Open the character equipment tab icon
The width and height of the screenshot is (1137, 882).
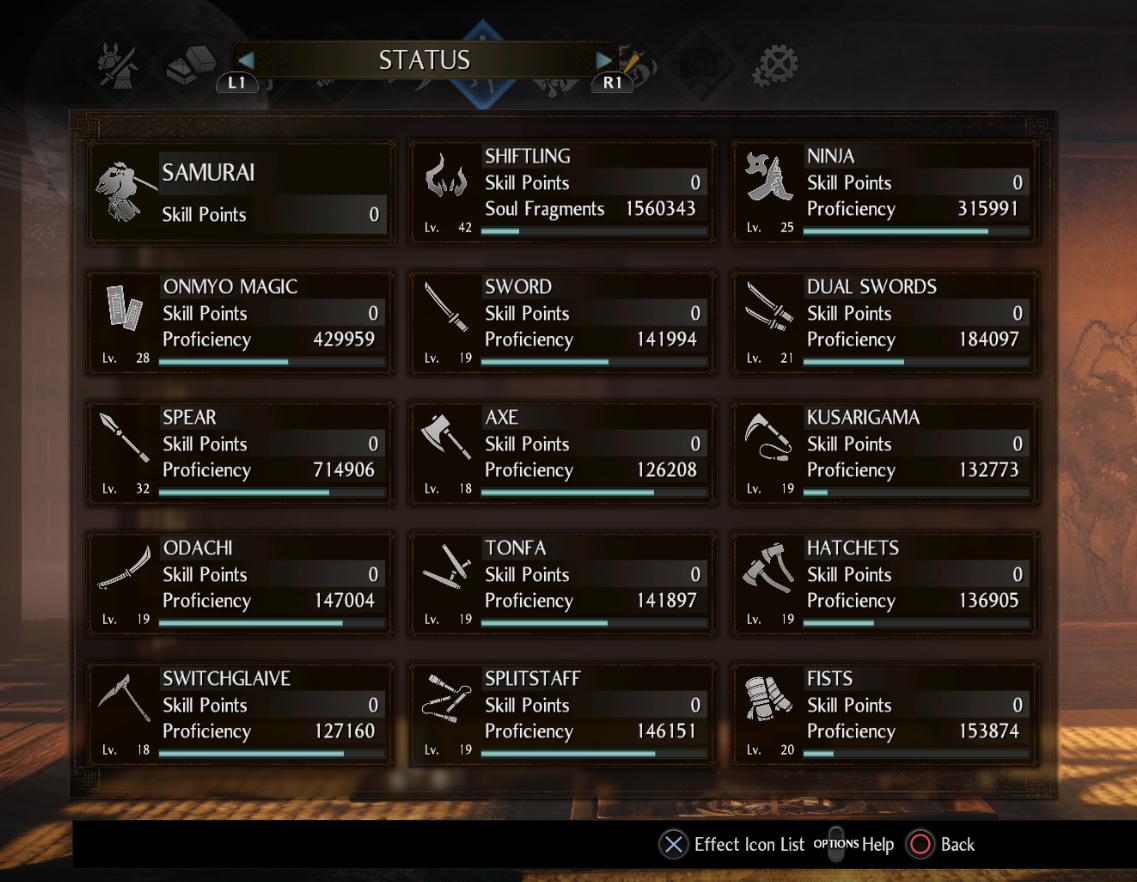click(x=118, y=65)
